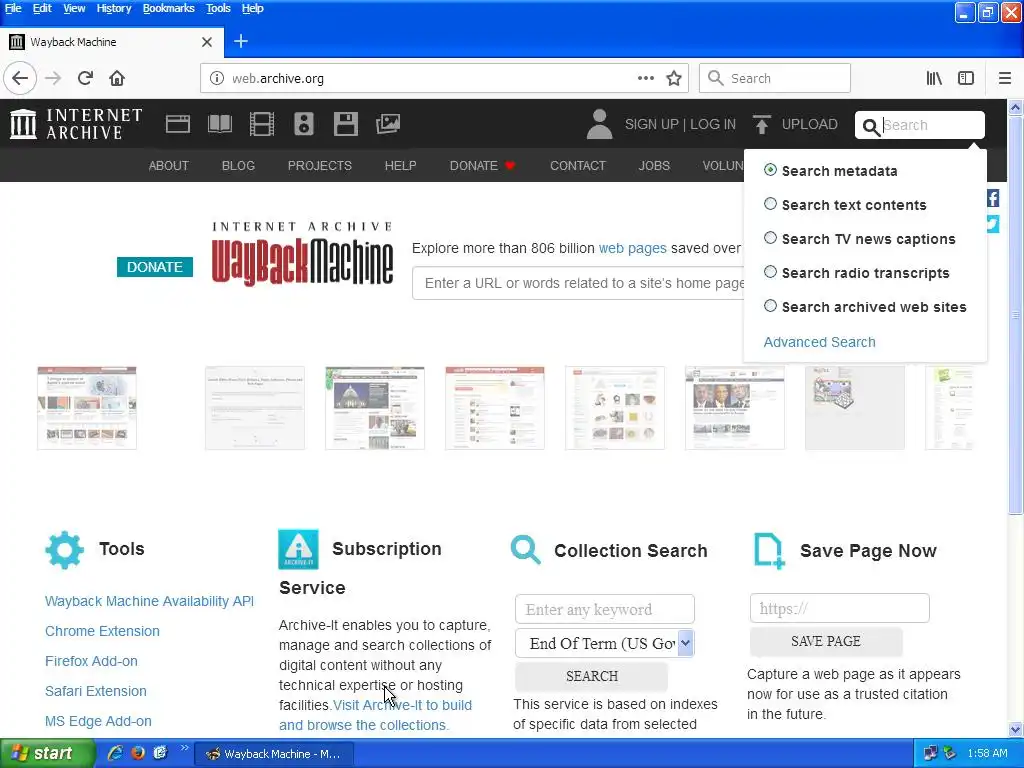Image resolution: width=1024 pixels, height=768 pixels.
Task: Open End Of Term collection dropdown
Action: point(605,643)
